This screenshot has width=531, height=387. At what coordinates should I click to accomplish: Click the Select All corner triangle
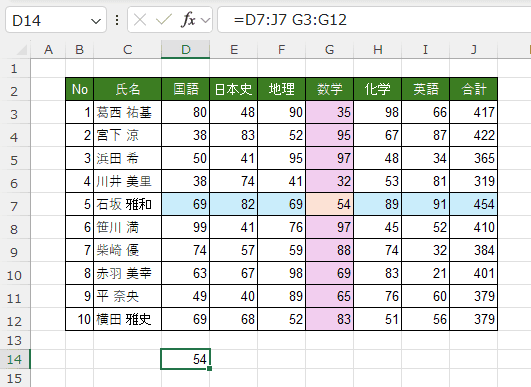coord(22,50)
